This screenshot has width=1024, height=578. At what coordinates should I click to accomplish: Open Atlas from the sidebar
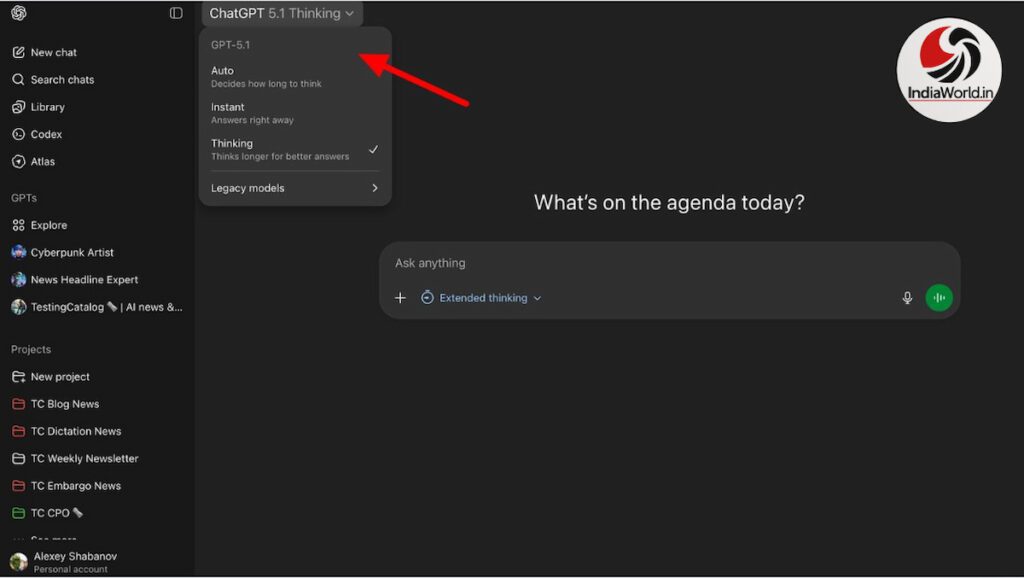43,161
